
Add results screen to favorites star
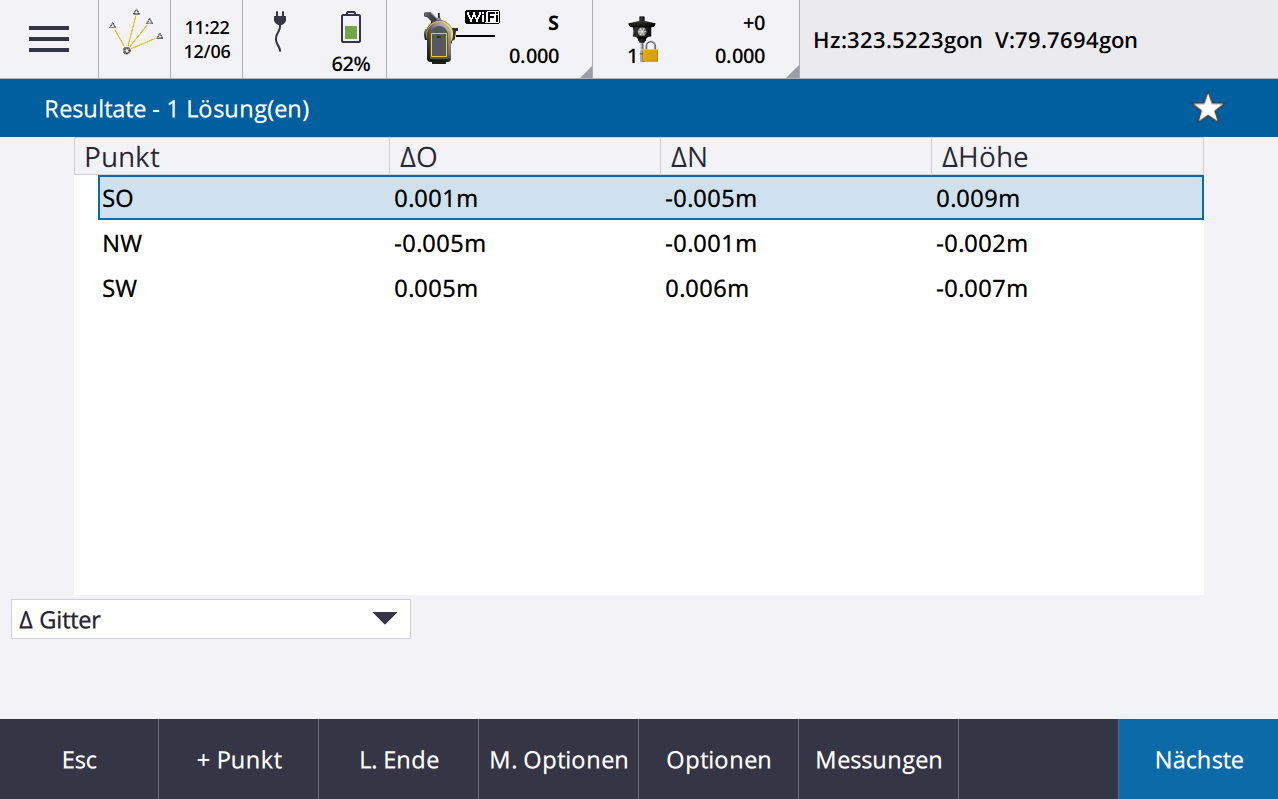click(x=1208, y=109)
